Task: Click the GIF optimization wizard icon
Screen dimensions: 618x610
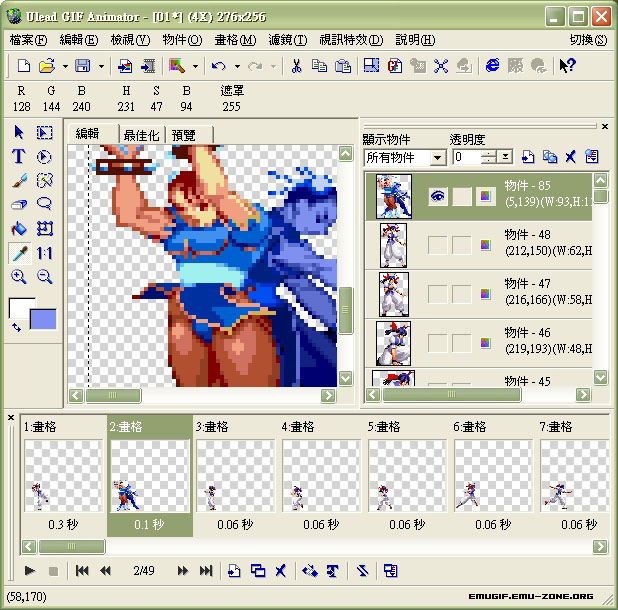Action: (395, 66)
